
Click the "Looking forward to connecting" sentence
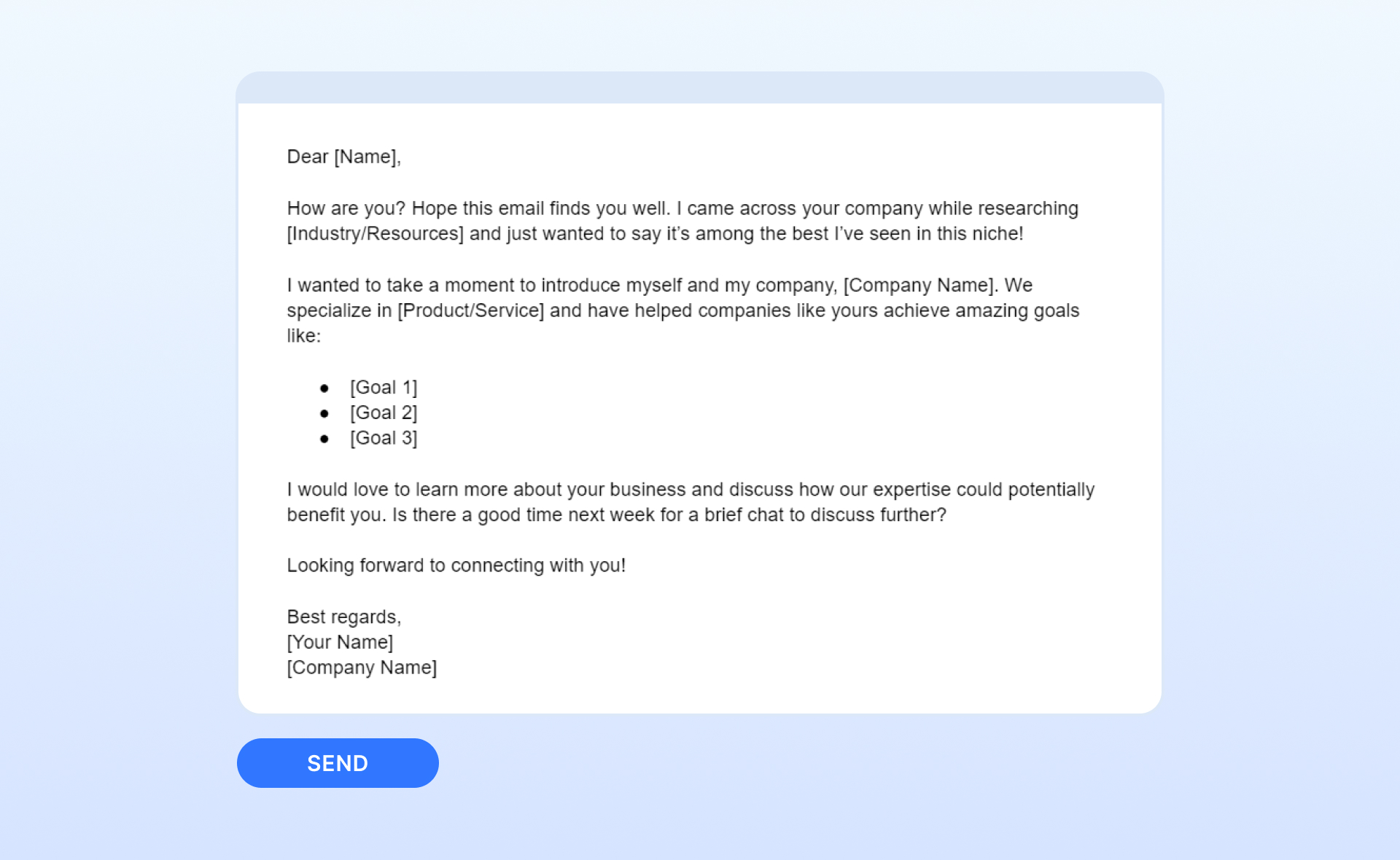point(456,566)
